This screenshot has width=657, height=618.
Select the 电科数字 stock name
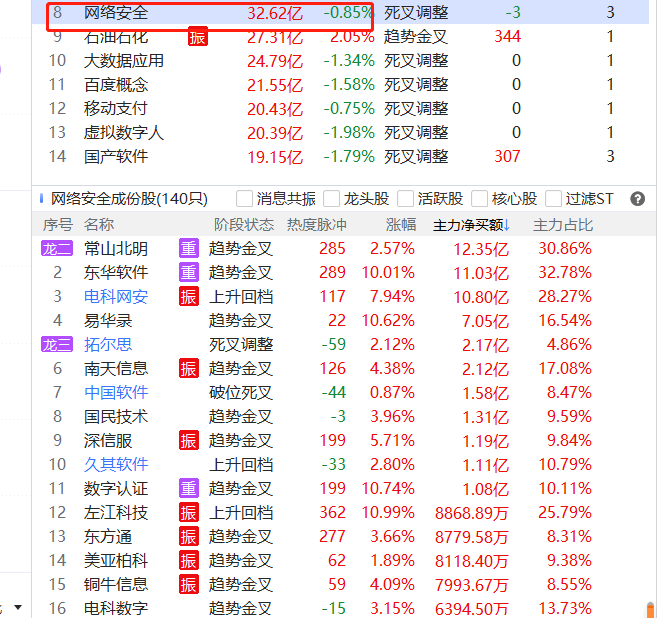[116, 608]
